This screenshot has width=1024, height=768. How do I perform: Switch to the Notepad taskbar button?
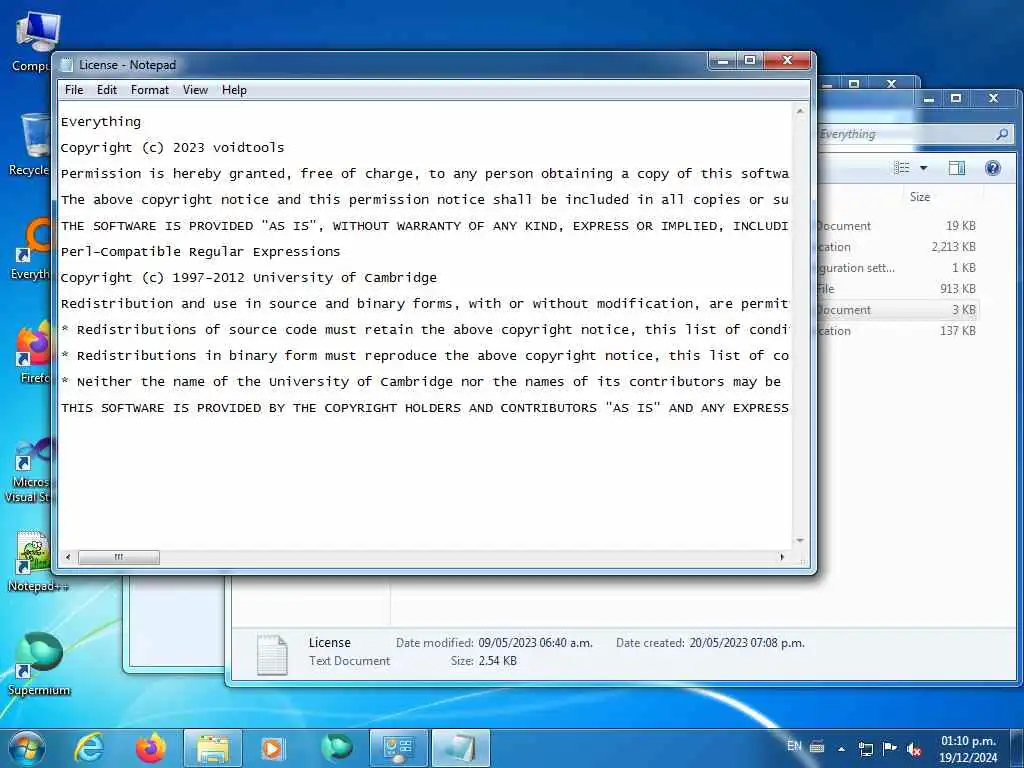pos(460,748)
